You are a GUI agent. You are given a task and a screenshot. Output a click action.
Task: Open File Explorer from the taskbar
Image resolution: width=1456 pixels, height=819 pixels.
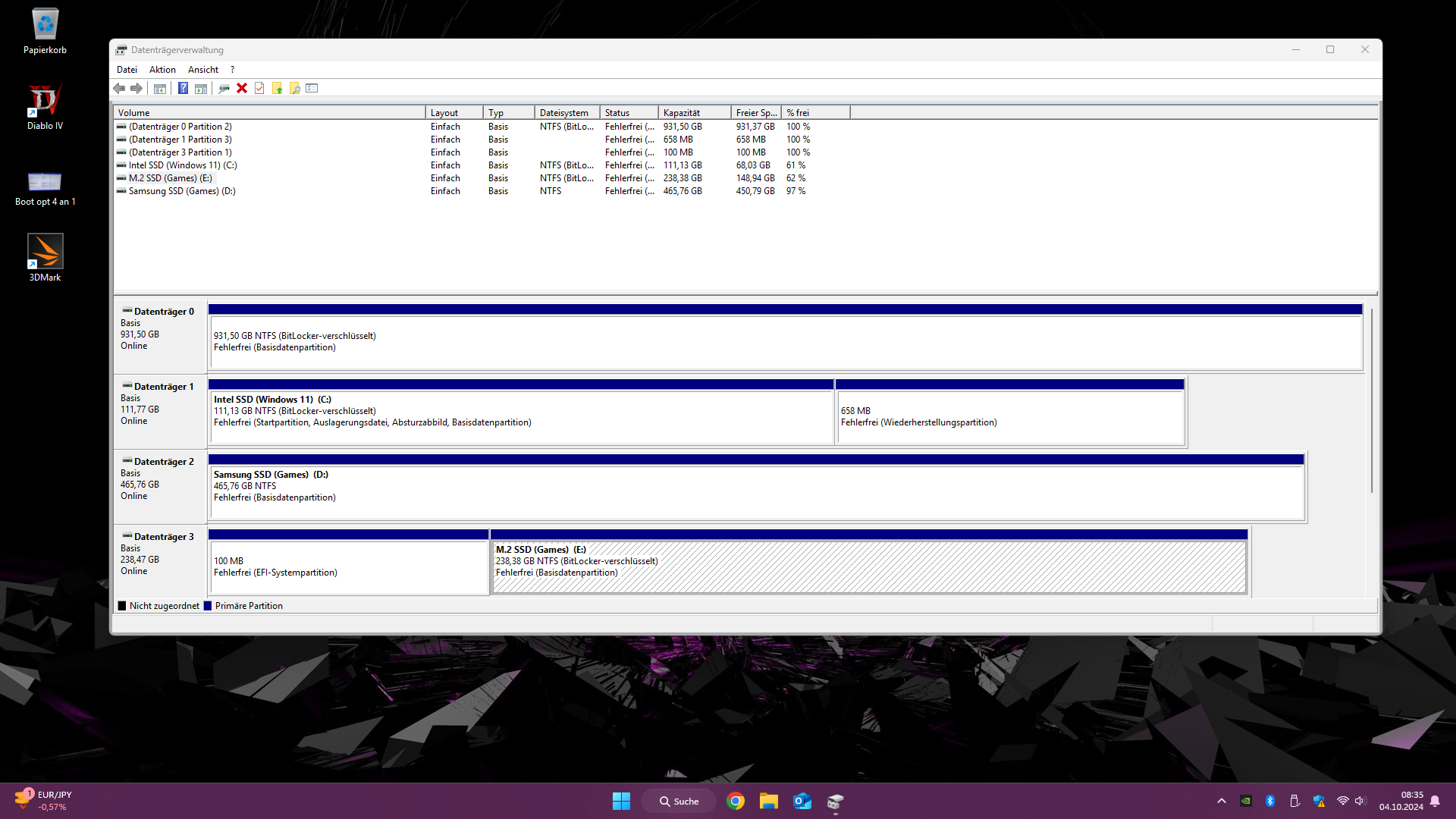click(x=768, y=802)
